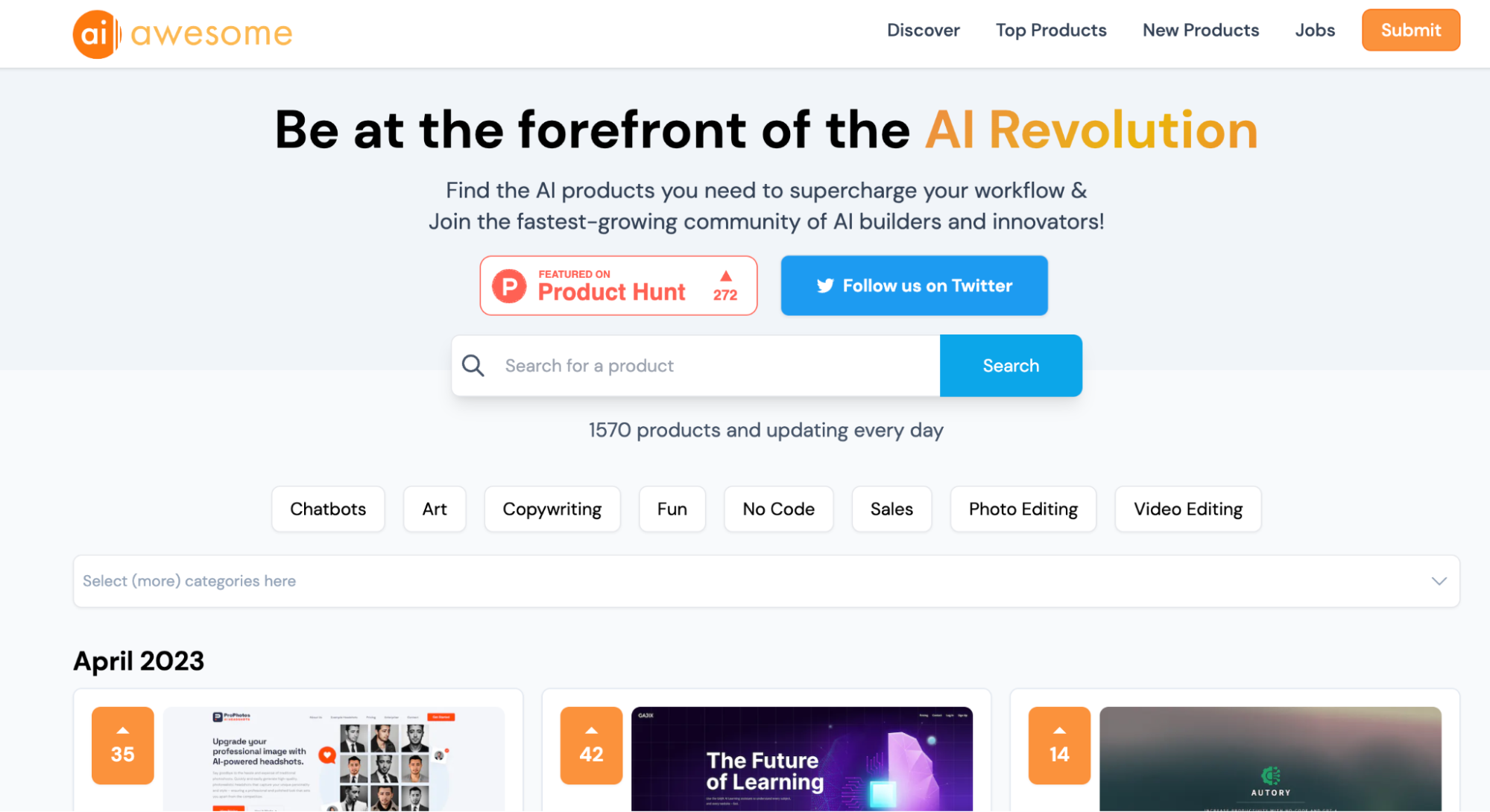Click Follow us on Twitter
The width and height of the screenshot is (1490, 812).
click(914, 285)
